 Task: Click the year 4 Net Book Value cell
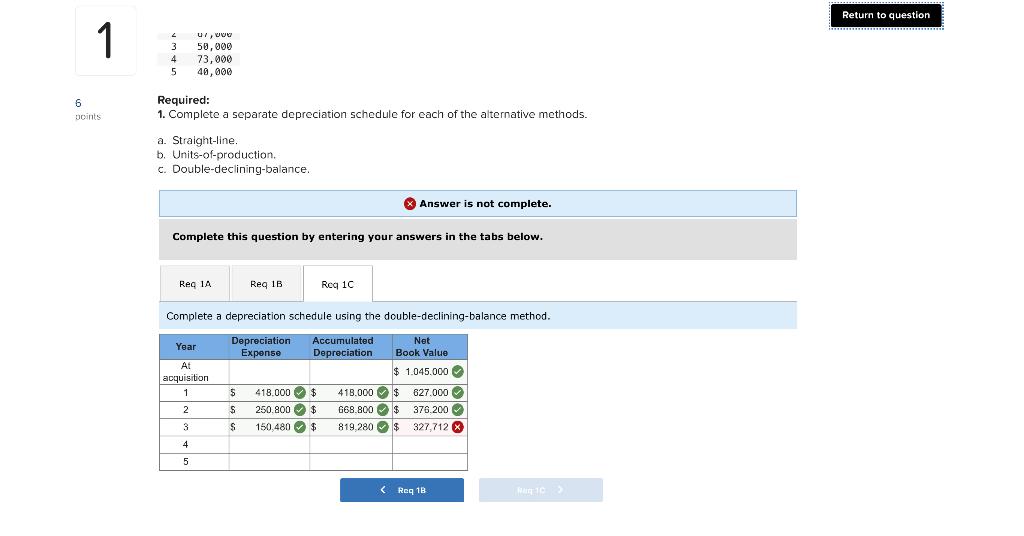[430, 445]
